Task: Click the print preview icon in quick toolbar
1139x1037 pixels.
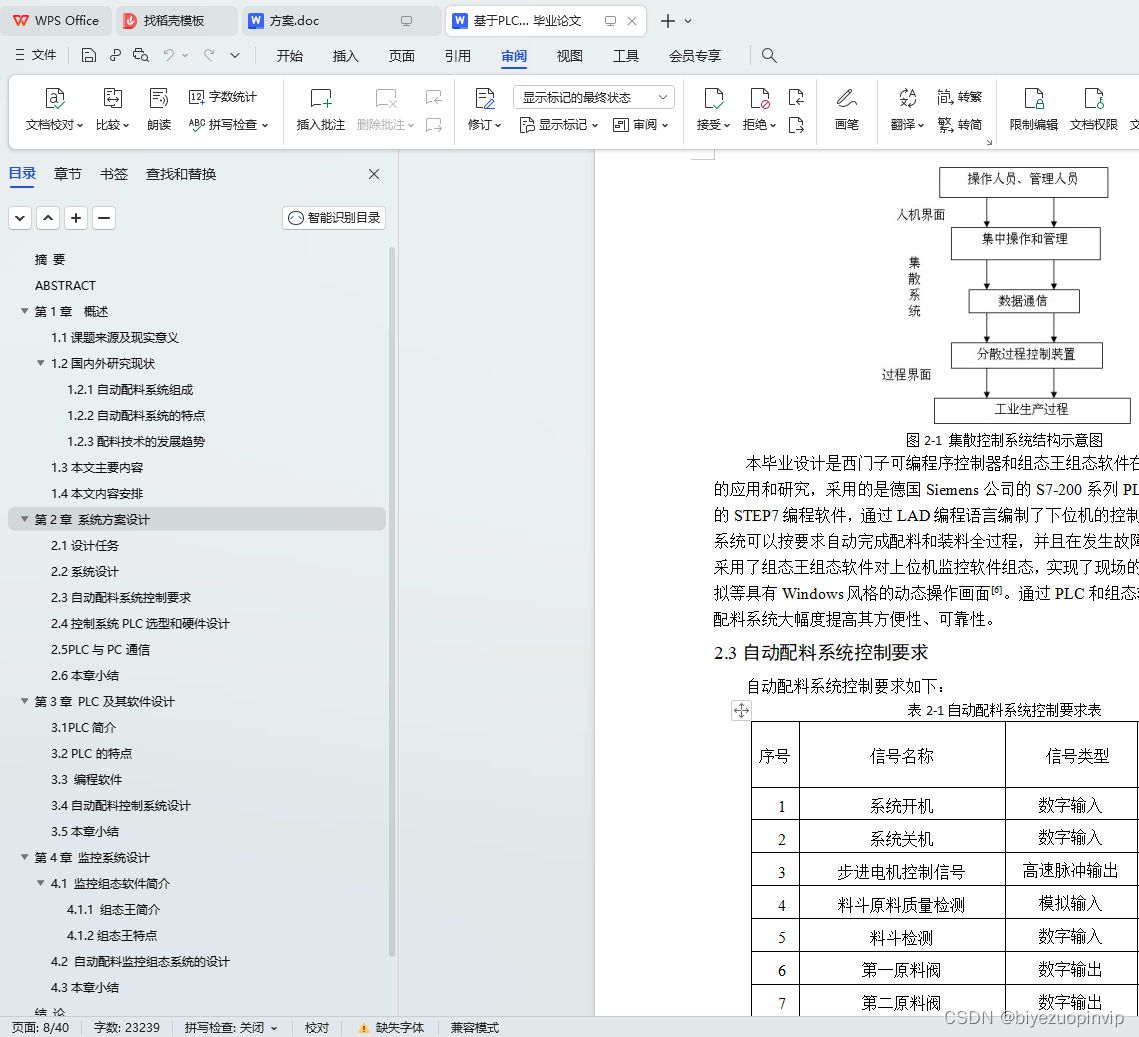Action: coord(141,55)
